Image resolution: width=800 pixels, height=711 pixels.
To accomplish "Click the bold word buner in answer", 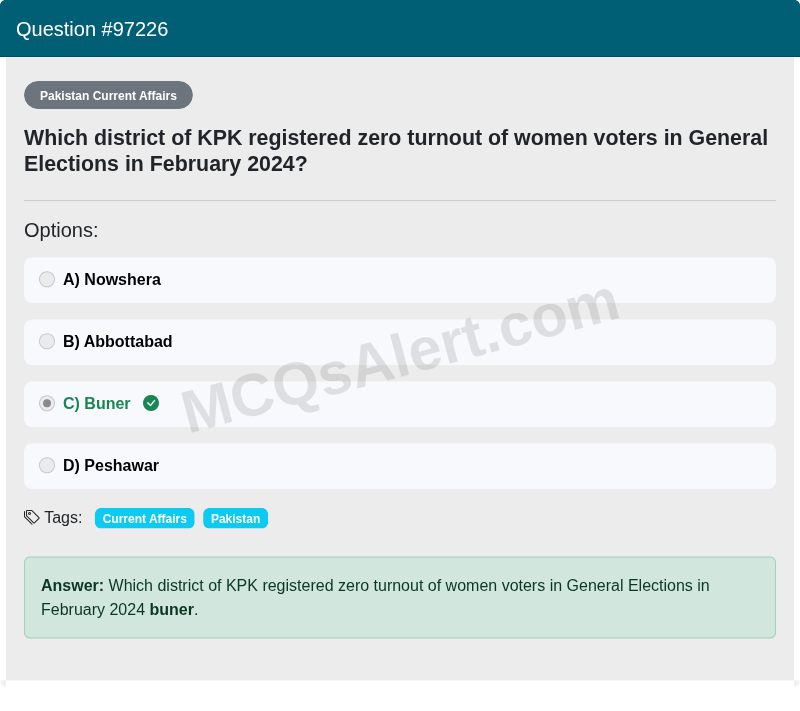I will pyautogui.click(x=171, y=610).
